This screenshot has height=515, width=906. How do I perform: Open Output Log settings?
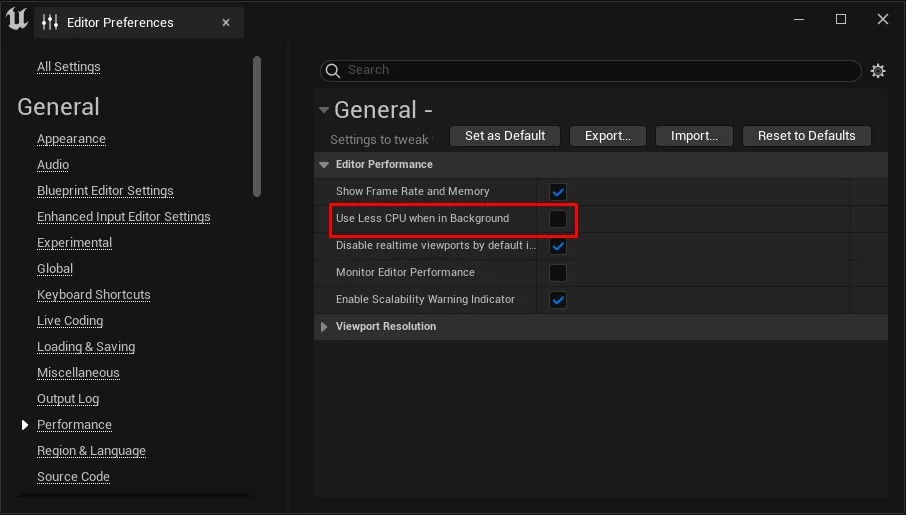pos(68,399)
